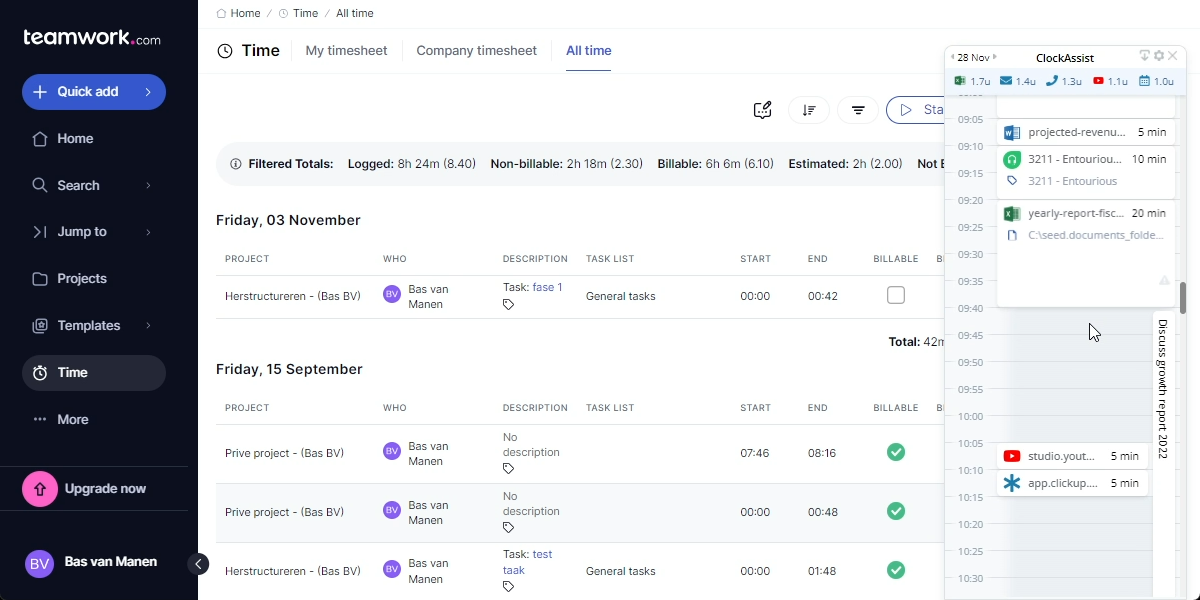Click the Filtered Totals info icon

[x=236, y=164]
